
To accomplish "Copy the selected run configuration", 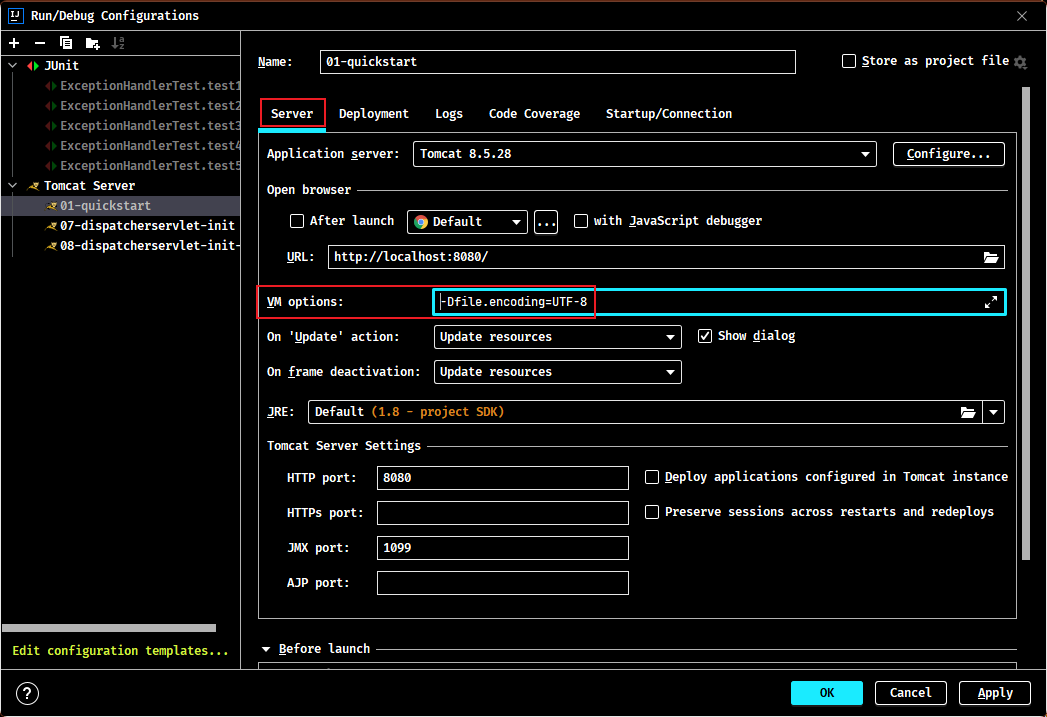I will click(65, 43).
